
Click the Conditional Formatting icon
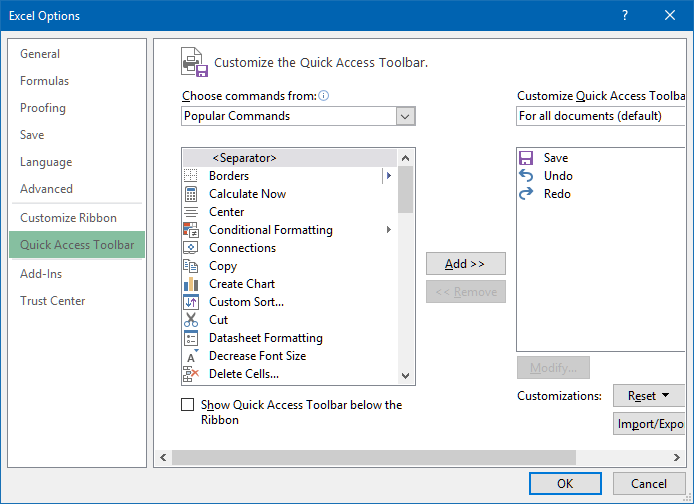point(191,230)
